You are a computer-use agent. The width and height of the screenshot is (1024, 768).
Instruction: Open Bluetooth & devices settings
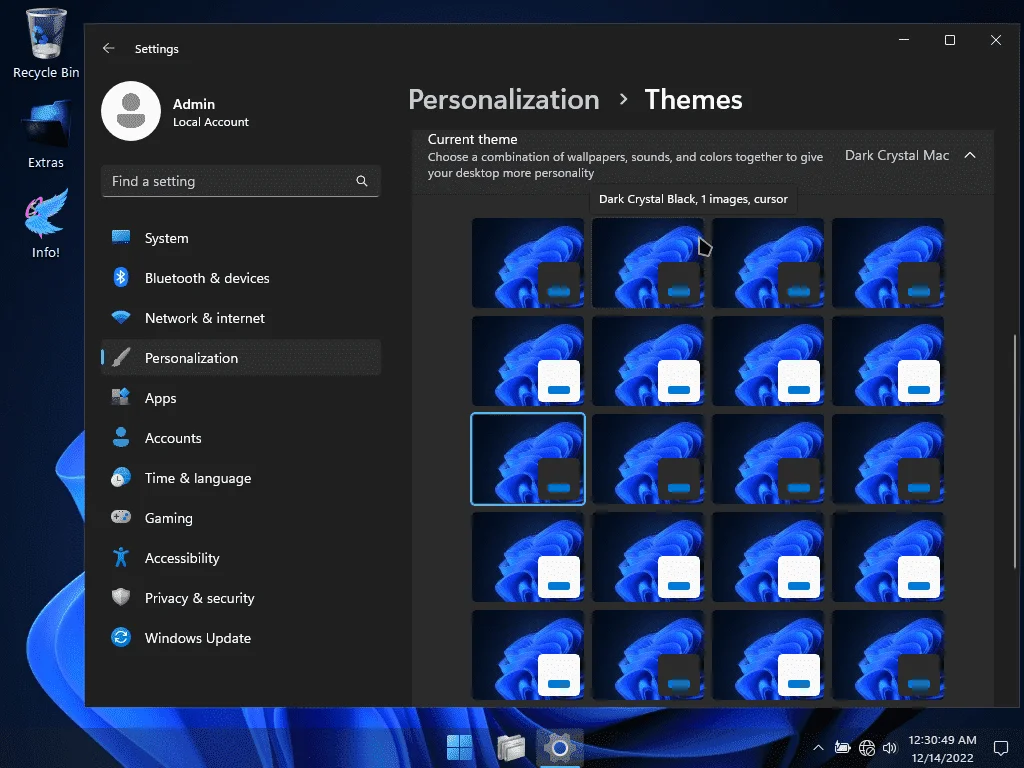[x=240, y=278]
